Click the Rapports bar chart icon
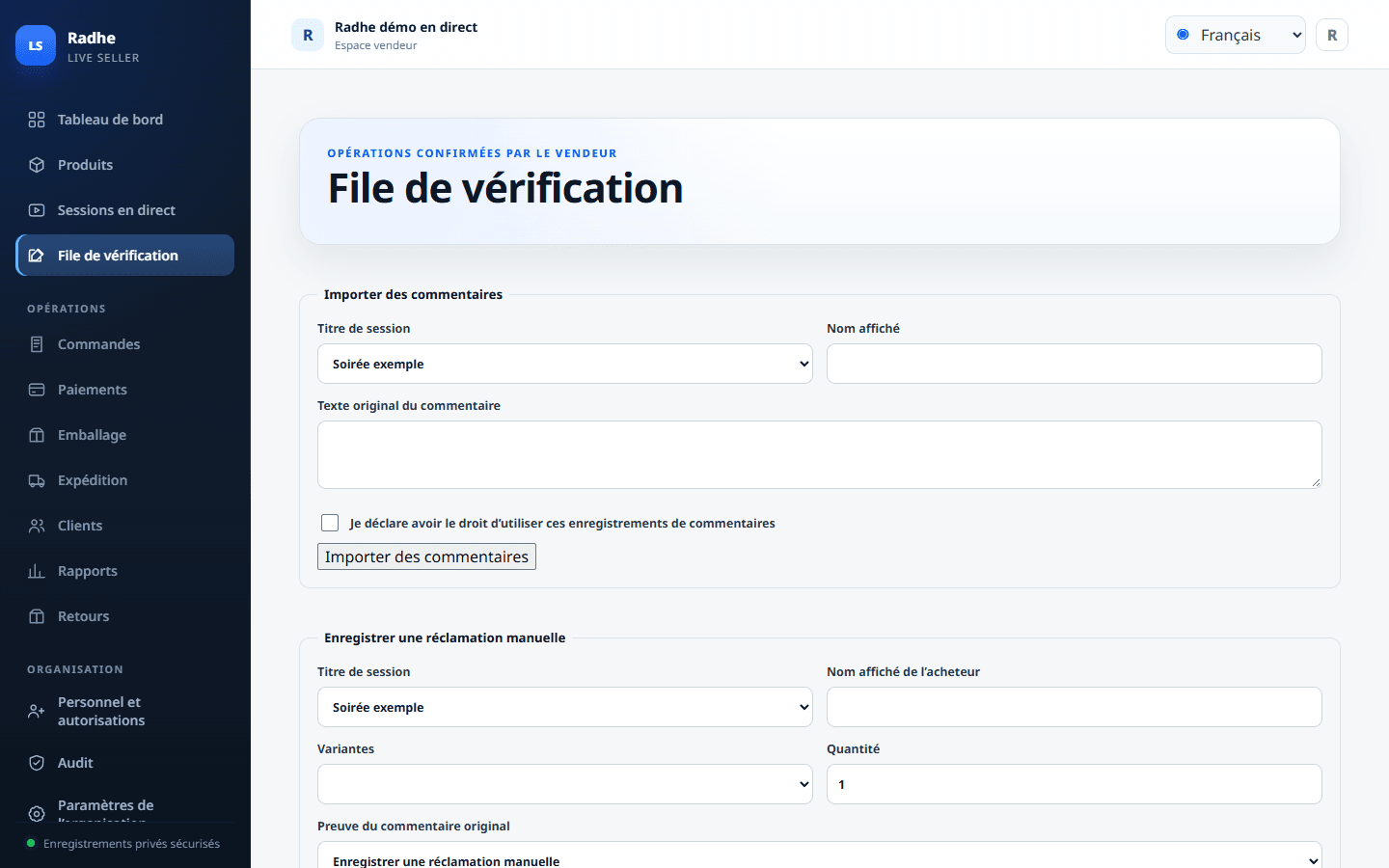The height and width of the screenshot is (868, 1389). click(37, 571)
